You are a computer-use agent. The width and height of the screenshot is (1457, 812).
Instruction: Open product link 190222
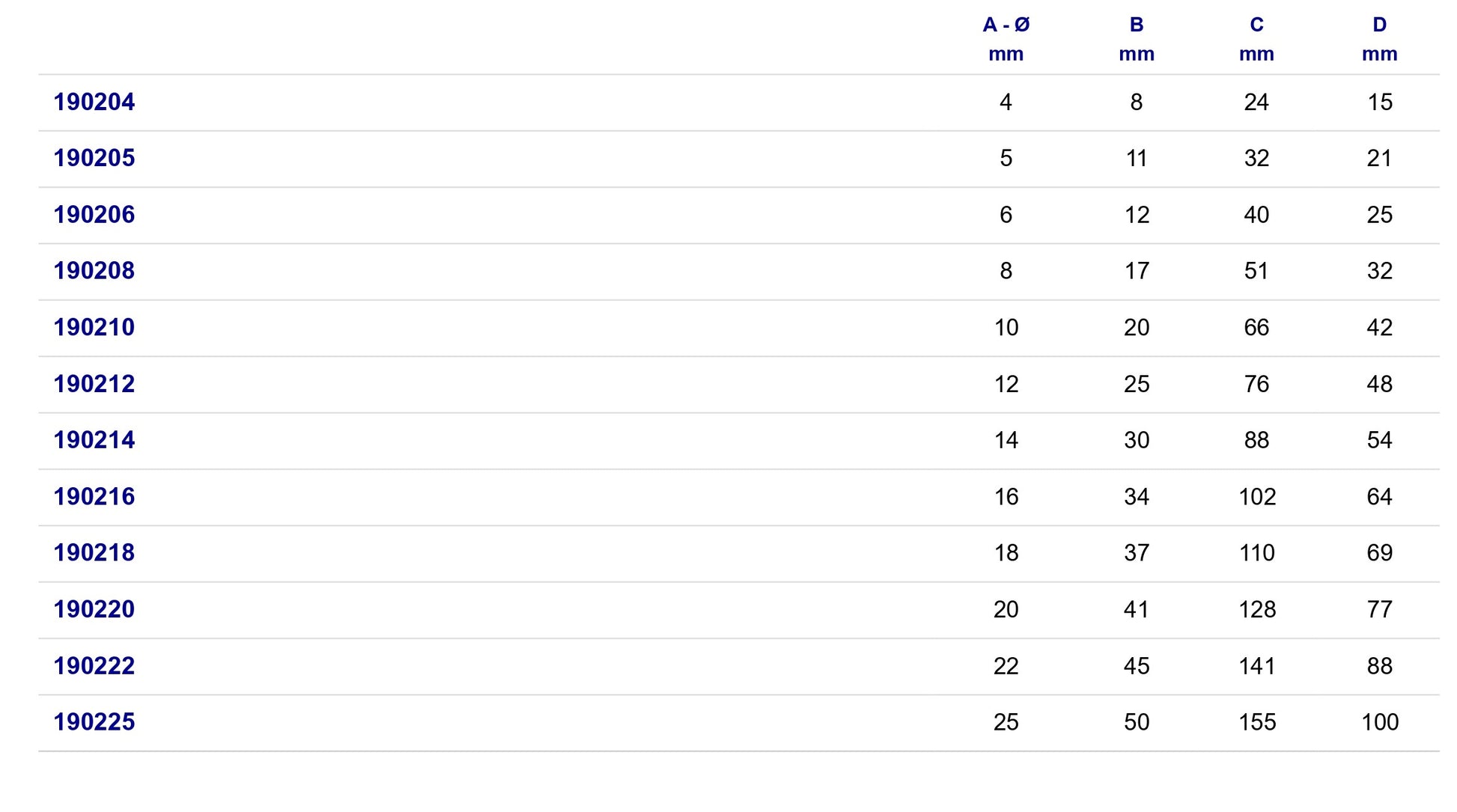pyautogui.click(x=94, y=666)
